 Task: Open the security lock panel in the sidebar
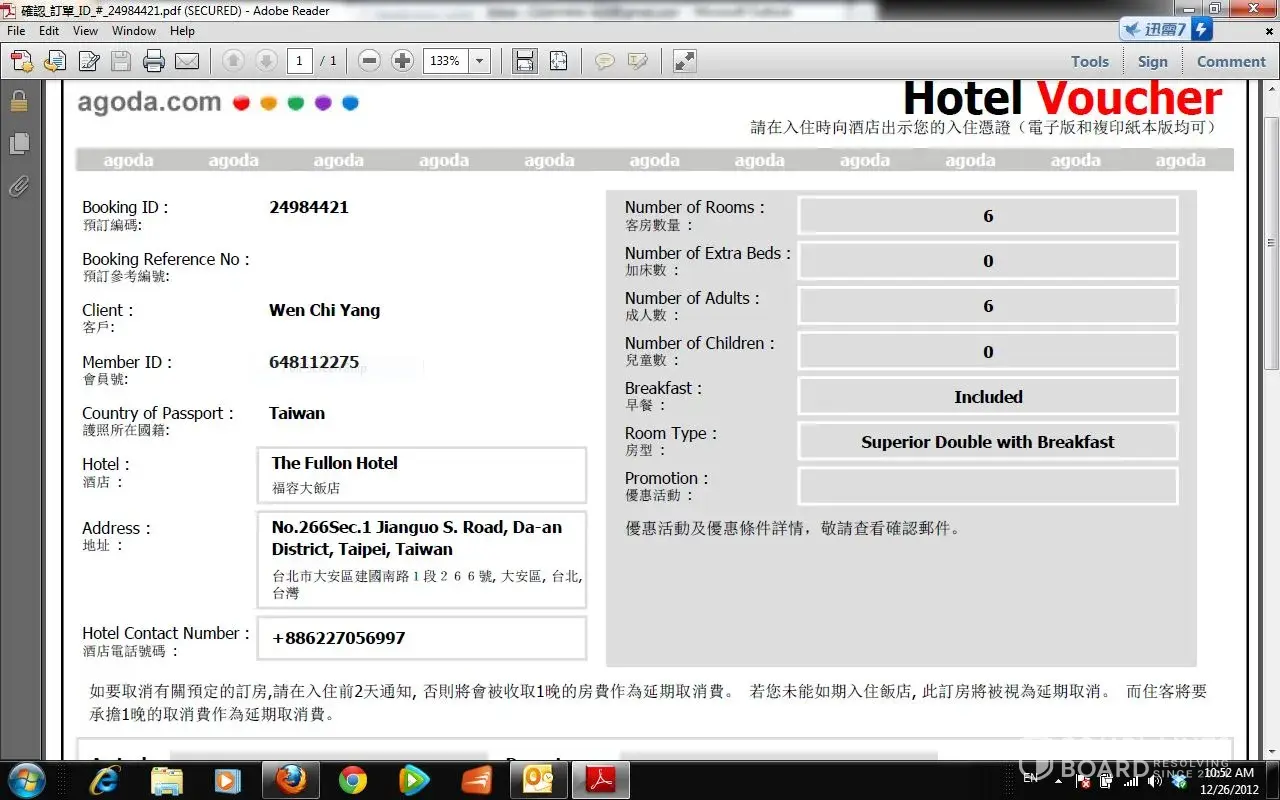(x=19, y=101)
